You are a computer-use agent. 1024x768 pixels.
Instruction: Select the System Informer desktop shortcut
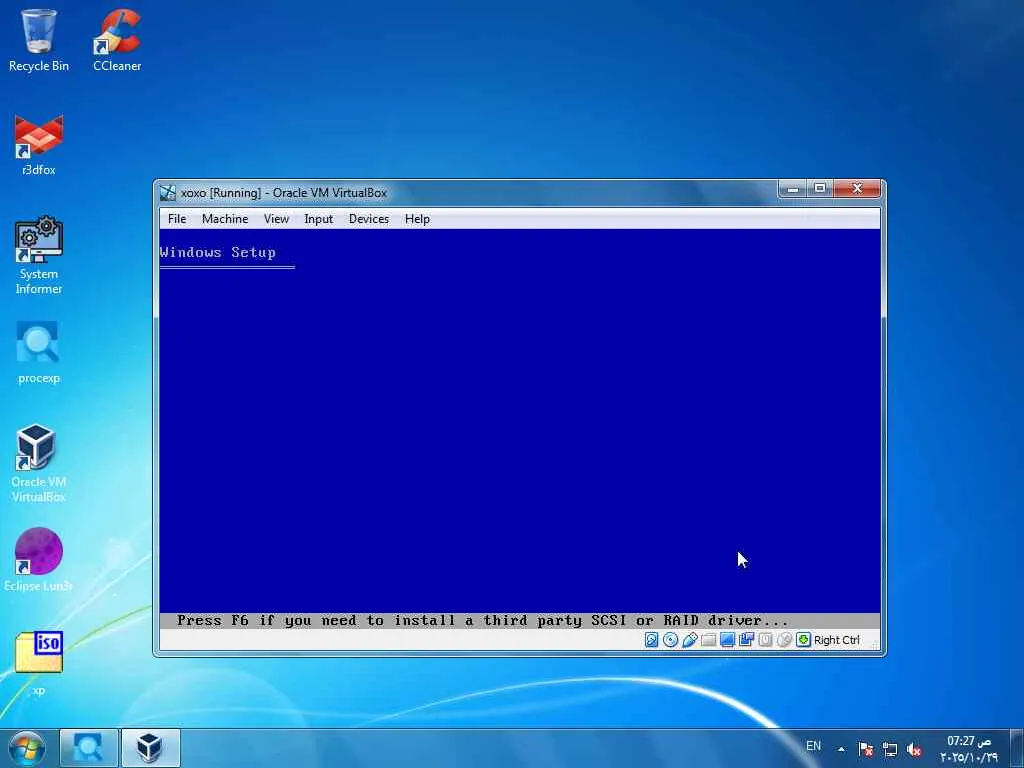point(39,255)
